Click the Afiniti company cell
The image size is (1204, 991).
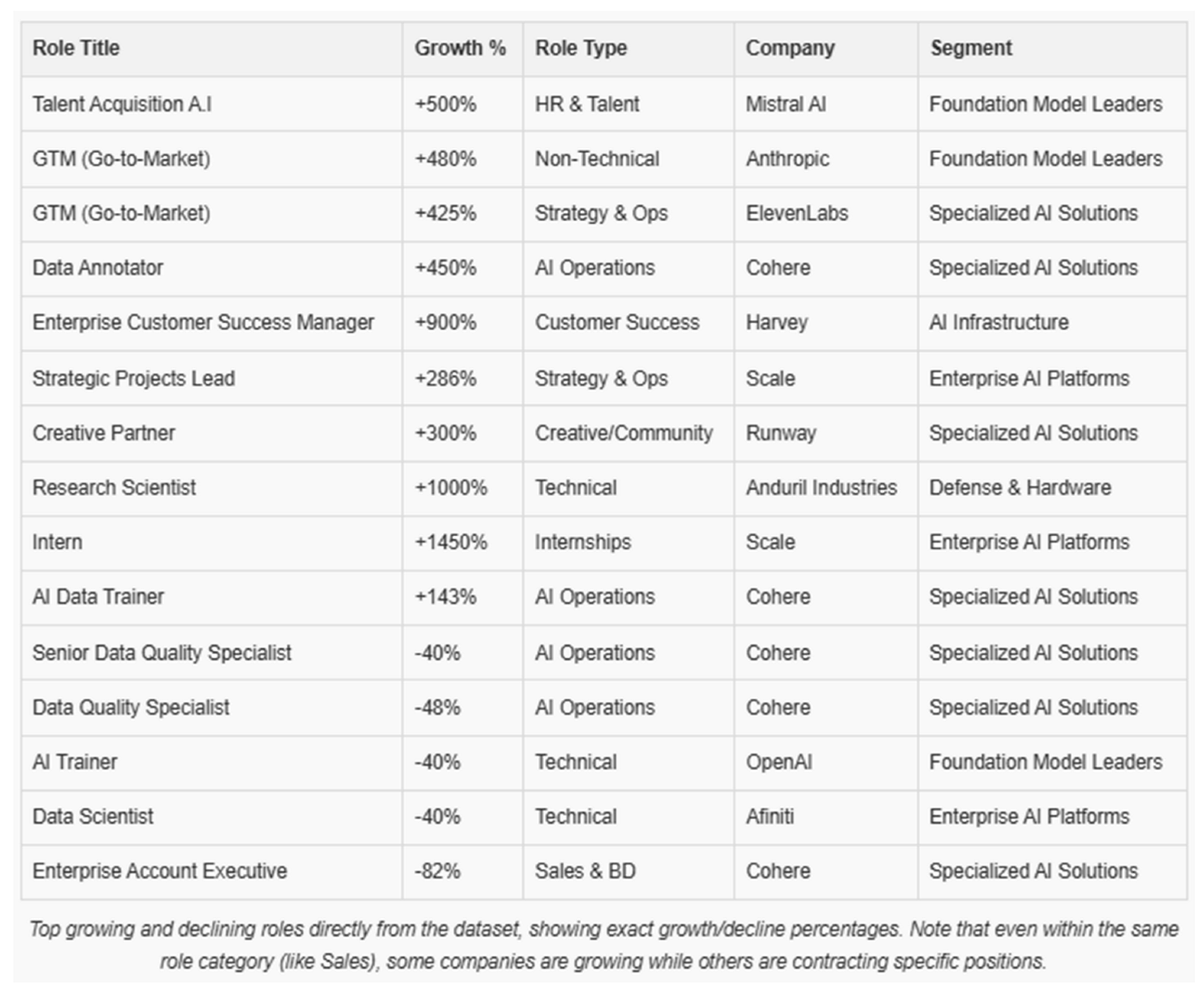pos(769,816)
